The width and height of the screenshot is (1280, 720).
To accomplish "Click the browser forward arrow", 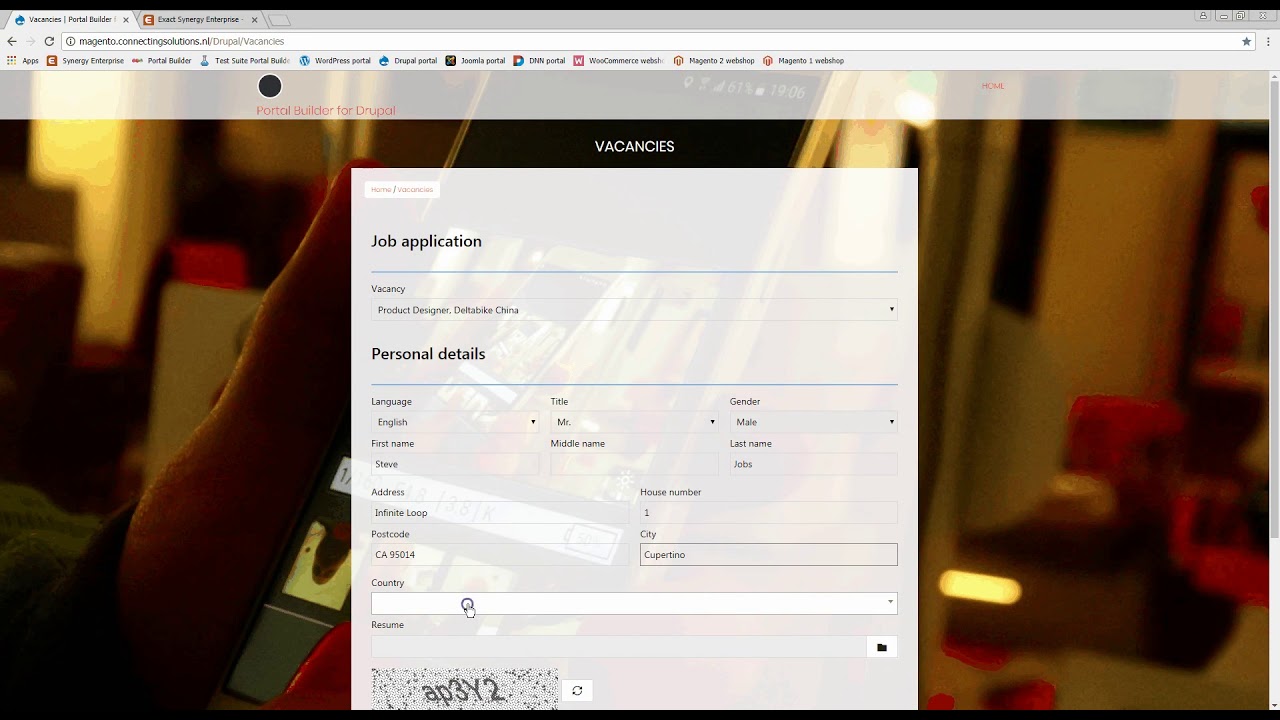I will [x=30, y=41].
